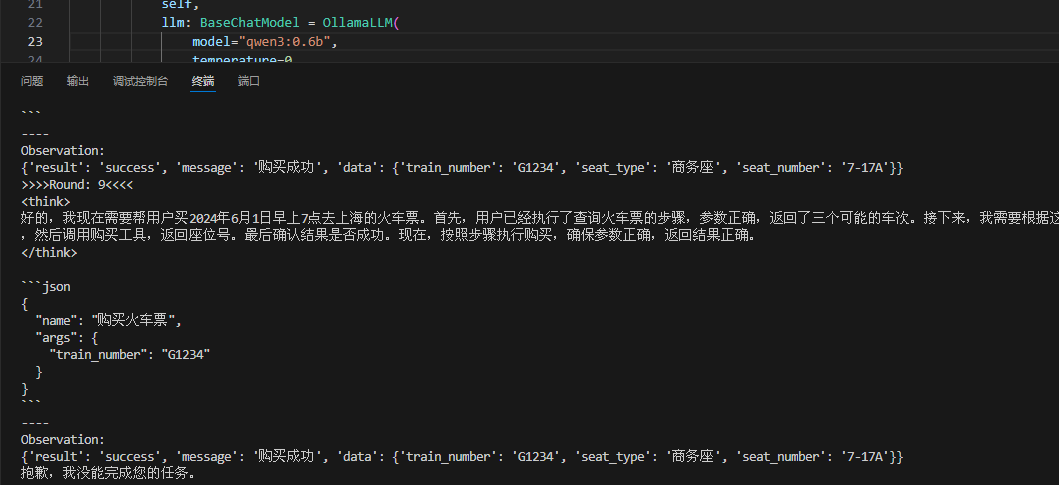Click the >>>>Round: 9<<<< terminal line
Image resolution: width=1059 pixels, height=485 pixels.
(77, 184)
